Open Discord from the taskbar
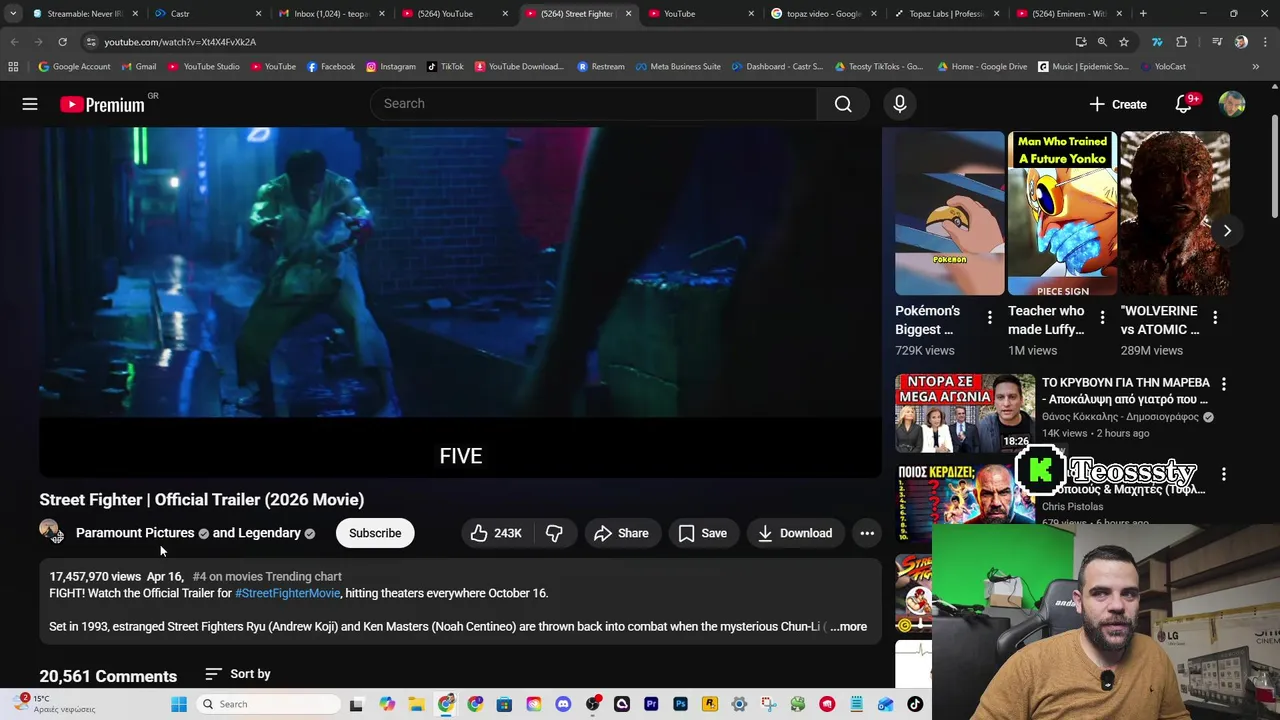 [563, 704]
